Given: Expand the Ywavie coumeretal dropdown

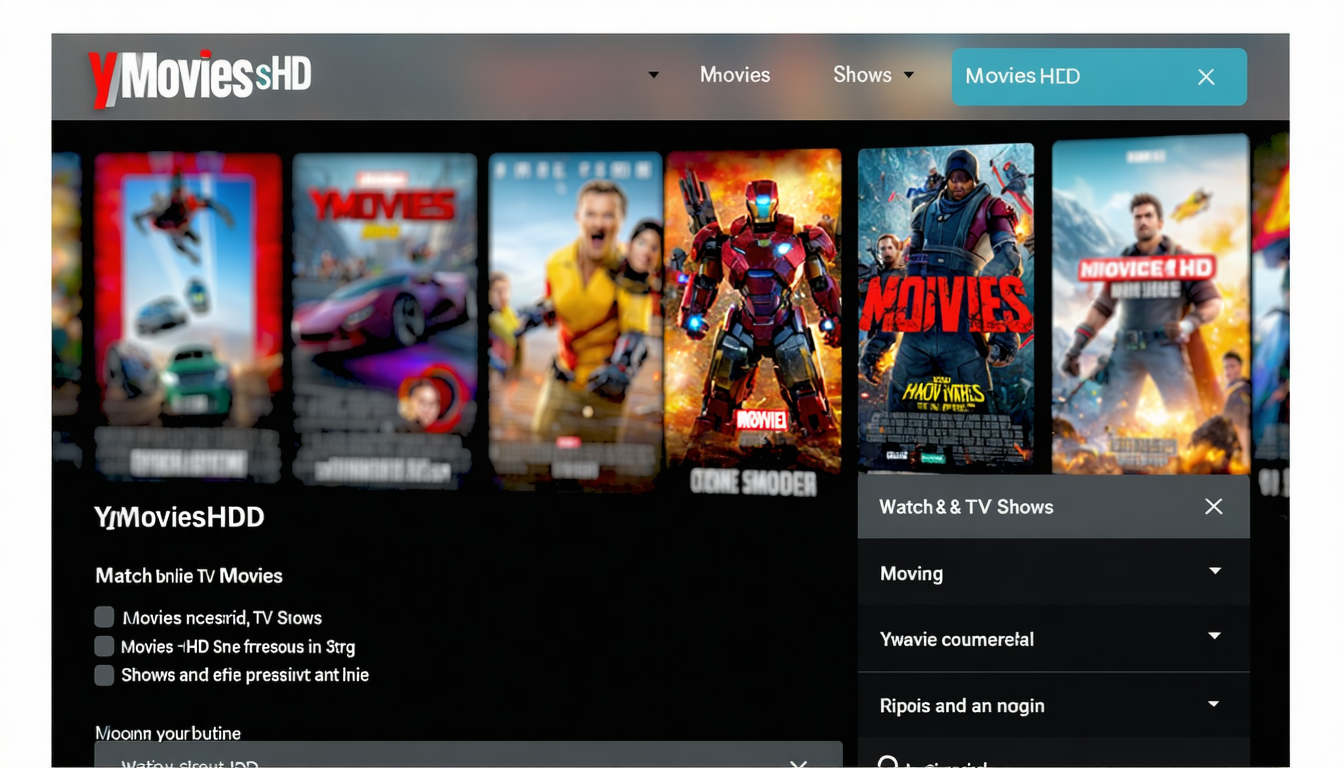Looking at the screenshot, I should click(1214, 637).
